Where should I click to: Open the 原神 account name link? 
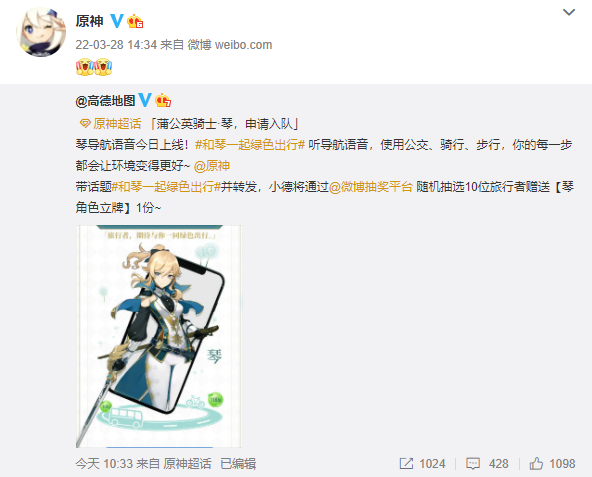89,21
